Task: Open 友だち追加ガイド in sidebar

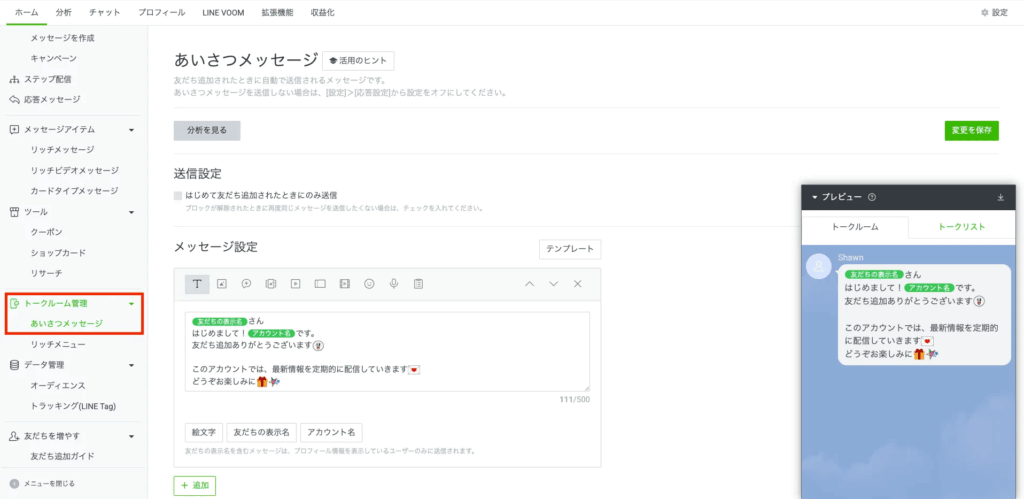Action: coord(63,456)
